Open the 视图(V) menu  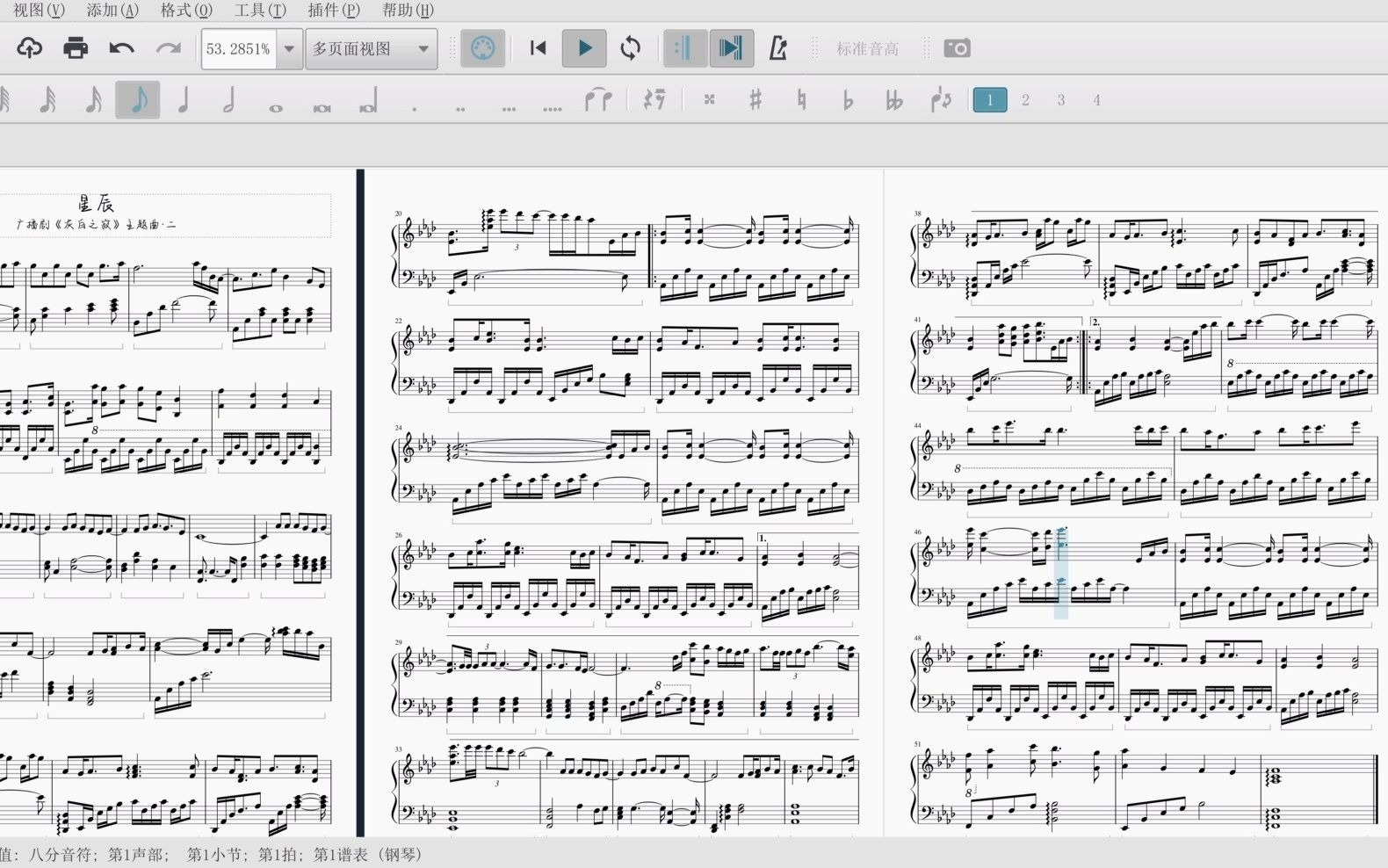point(38,10)
